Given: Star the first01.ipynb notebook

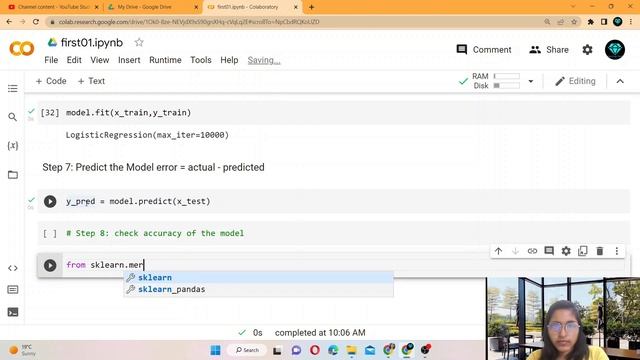Looking at the screenshot, I should pos(139,42).
